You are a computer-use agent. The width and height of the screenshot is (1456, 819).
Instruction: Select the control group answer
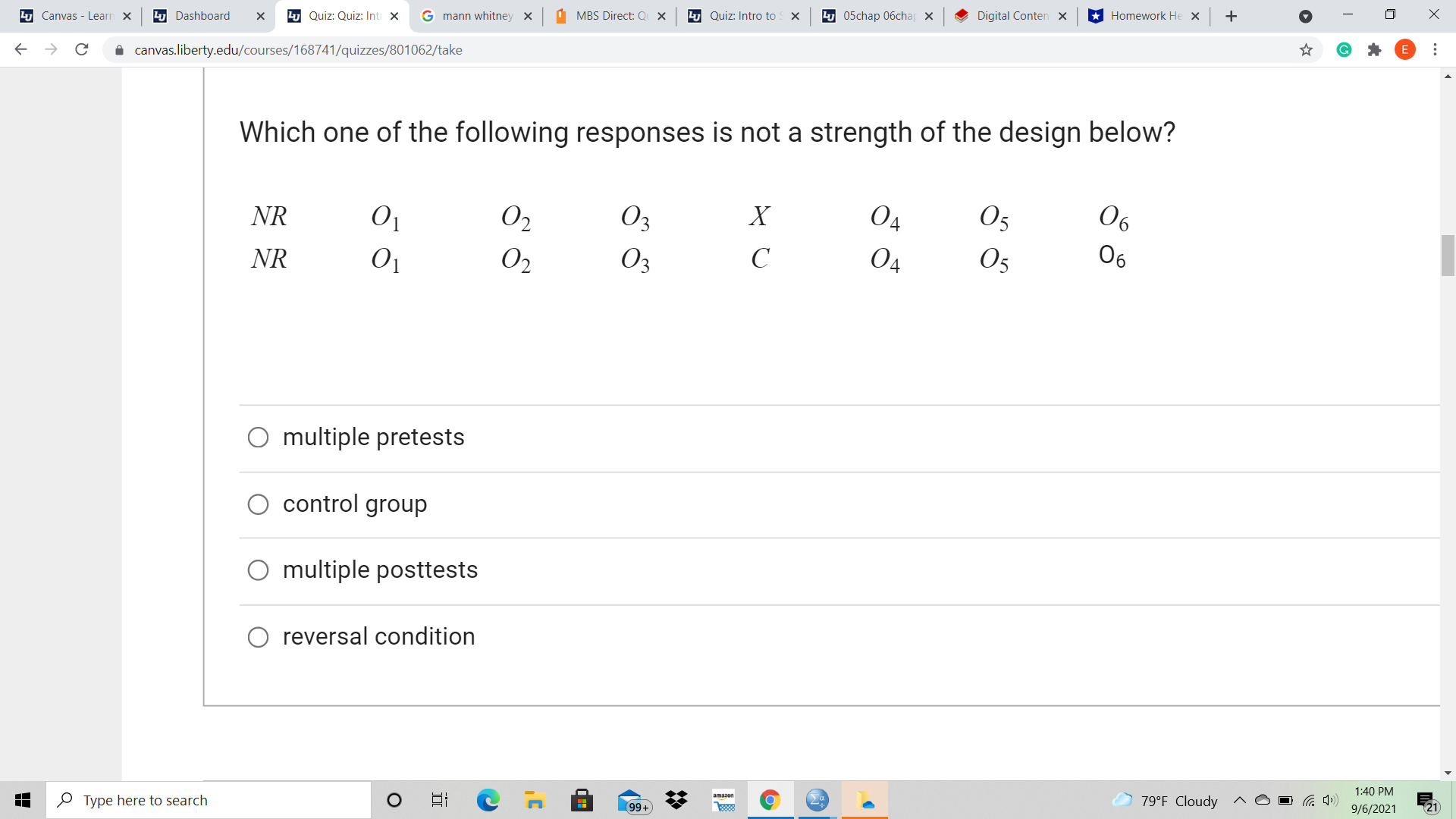tap(258, 504)
